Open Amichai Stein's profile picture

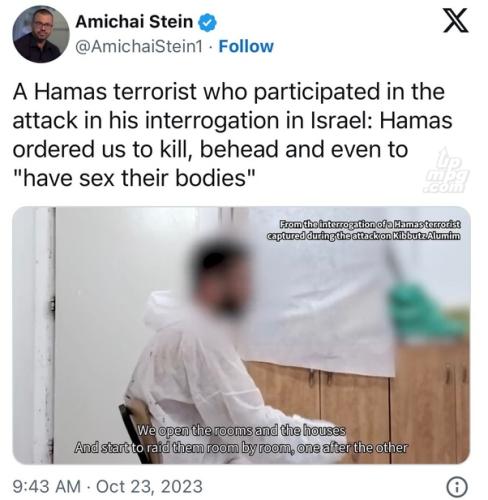pos(41,34)
